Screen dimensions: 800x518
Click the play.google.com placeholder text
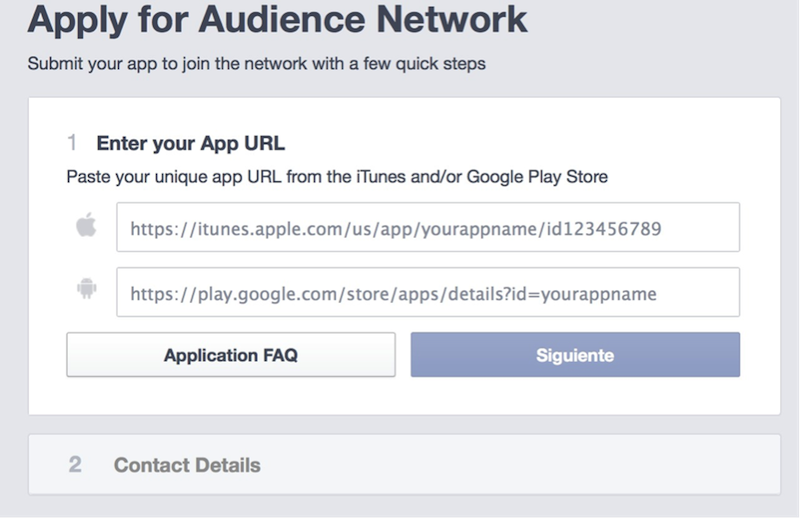coord(393,293)
